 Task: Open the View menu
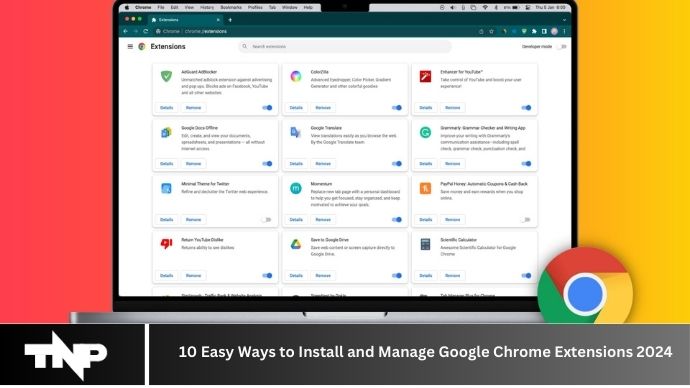(x=189, y=7)
